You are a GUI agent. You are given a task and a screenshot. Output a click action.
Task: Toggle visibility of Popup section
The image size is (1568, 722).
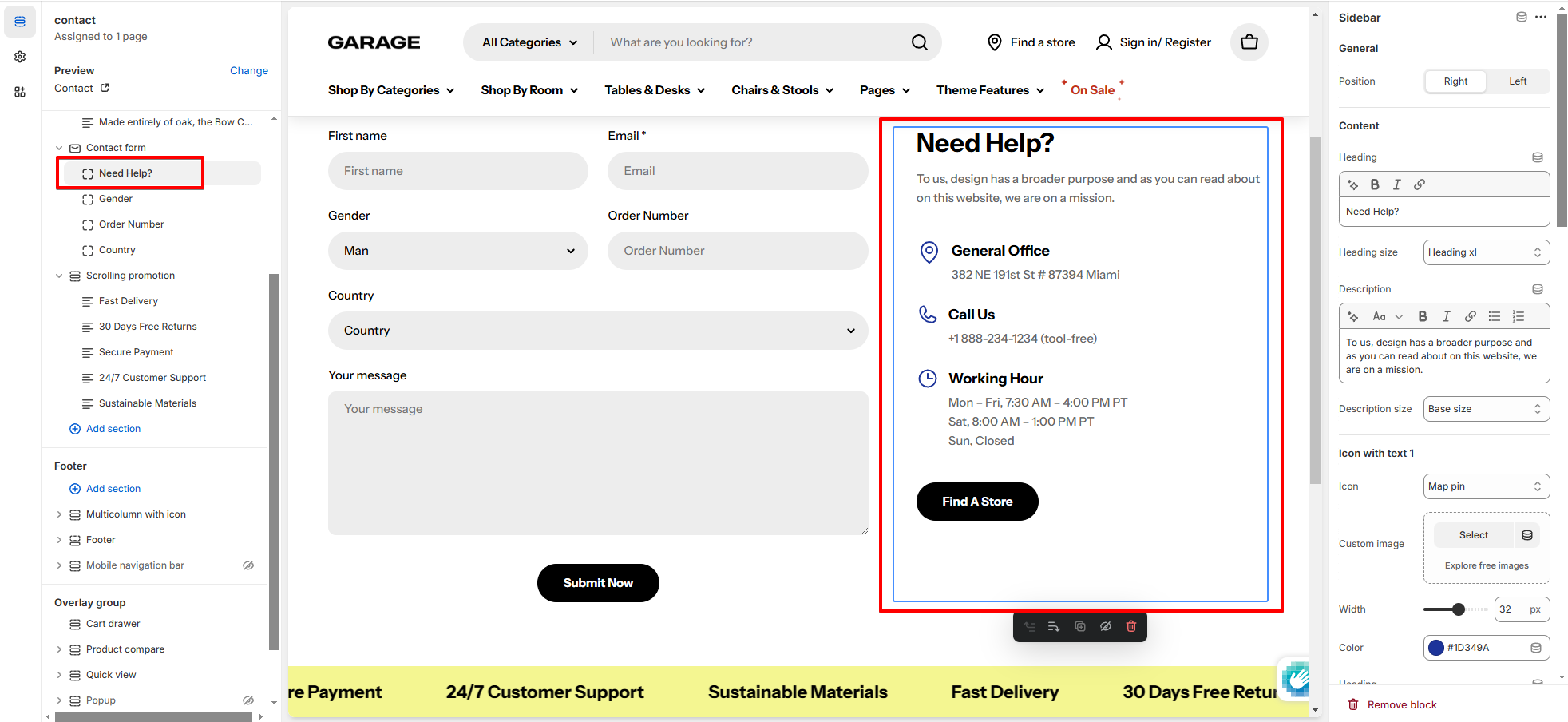pyautogui.click(x=248, y=700)
